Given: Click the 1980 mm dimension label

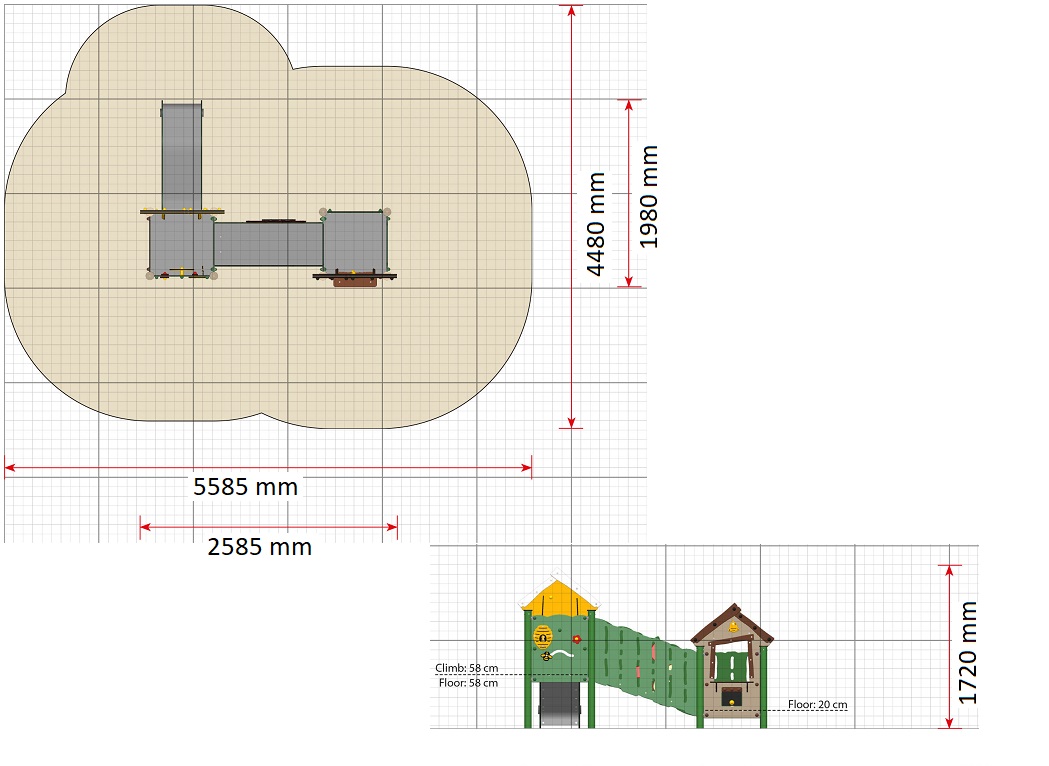Looking at the screenshot, I should [x=648, y=197].
